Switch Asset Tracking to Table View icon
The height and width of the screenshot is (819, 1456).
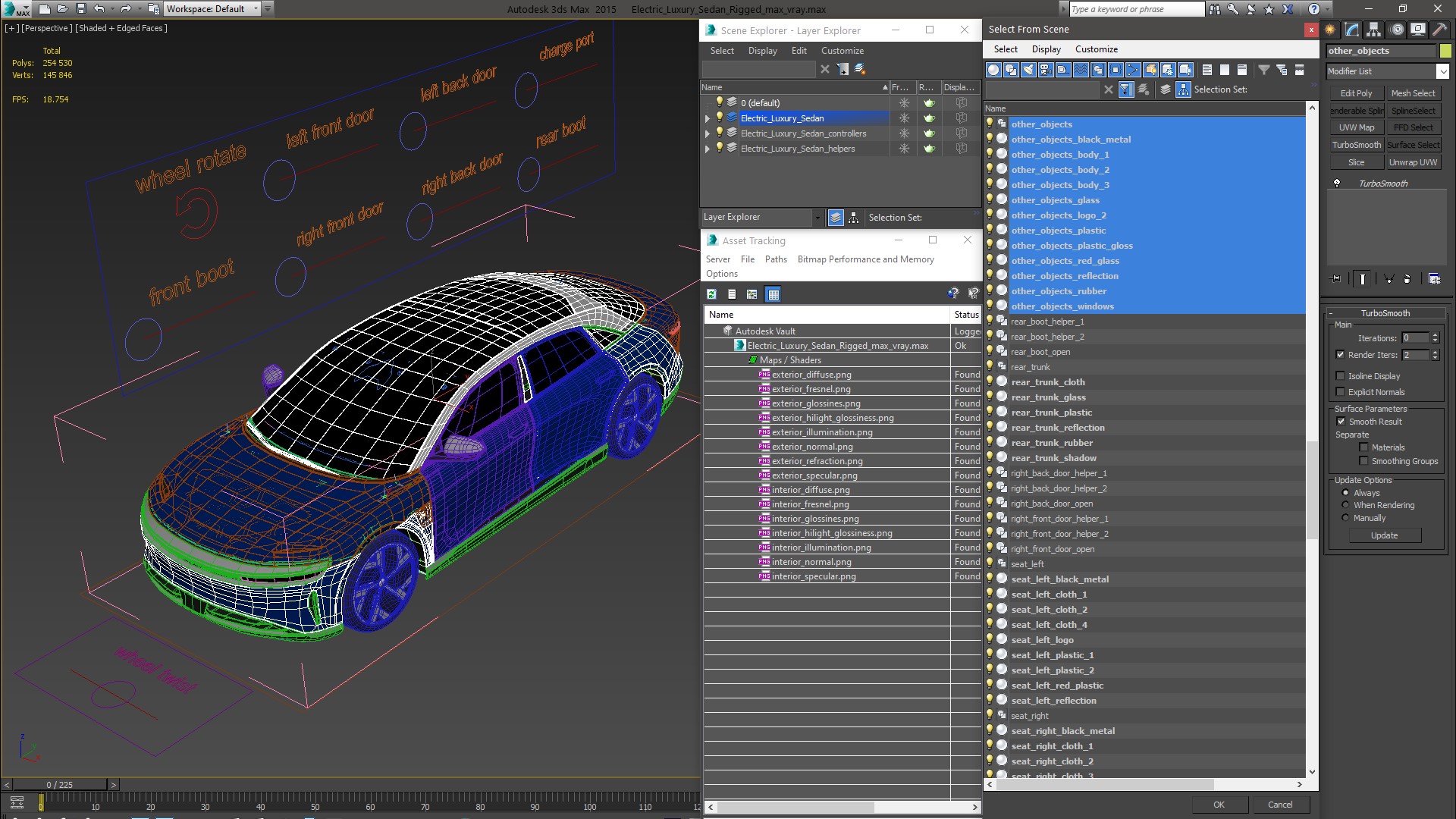pos(773,294)
